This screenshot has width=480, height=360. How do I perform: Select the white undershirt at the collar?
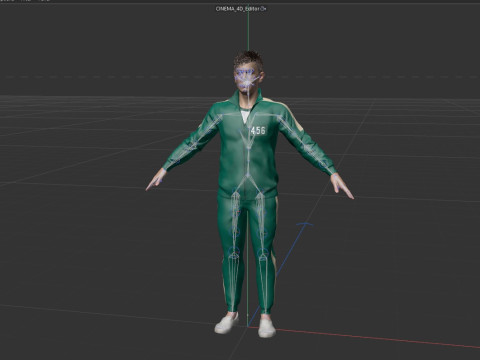point(244,116)
